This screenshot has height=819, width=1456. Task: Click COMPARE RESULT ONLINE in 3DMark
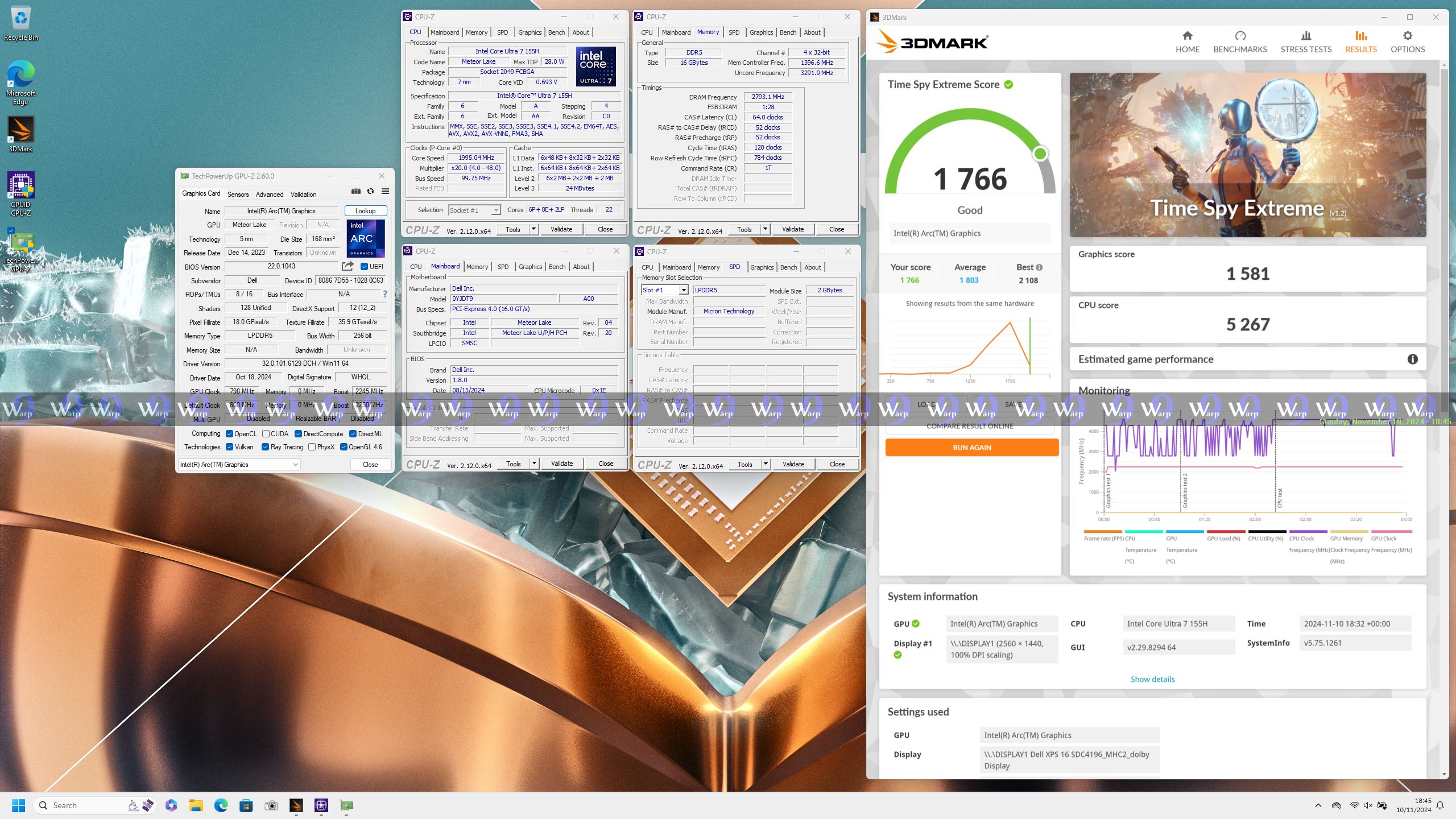pyautogui.click(x=970, y=426)
